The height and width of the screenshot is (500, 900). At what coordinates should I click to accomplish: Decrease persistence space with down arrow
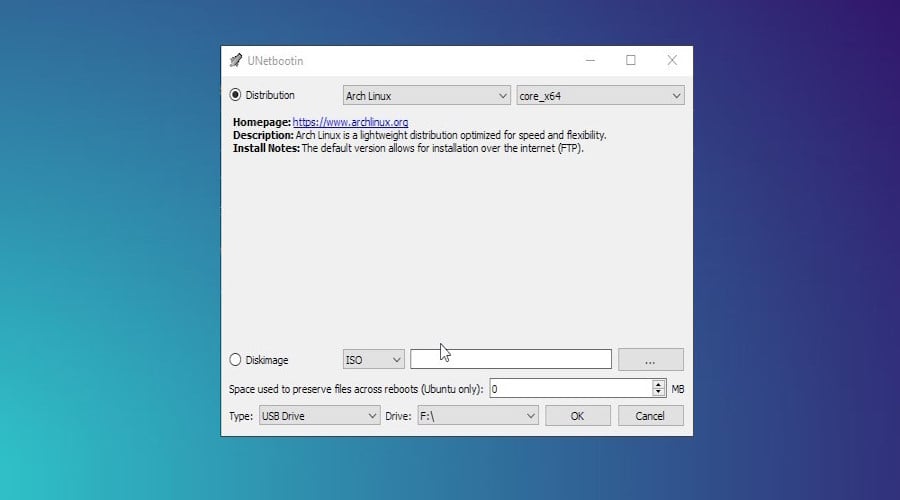point(658,393)
